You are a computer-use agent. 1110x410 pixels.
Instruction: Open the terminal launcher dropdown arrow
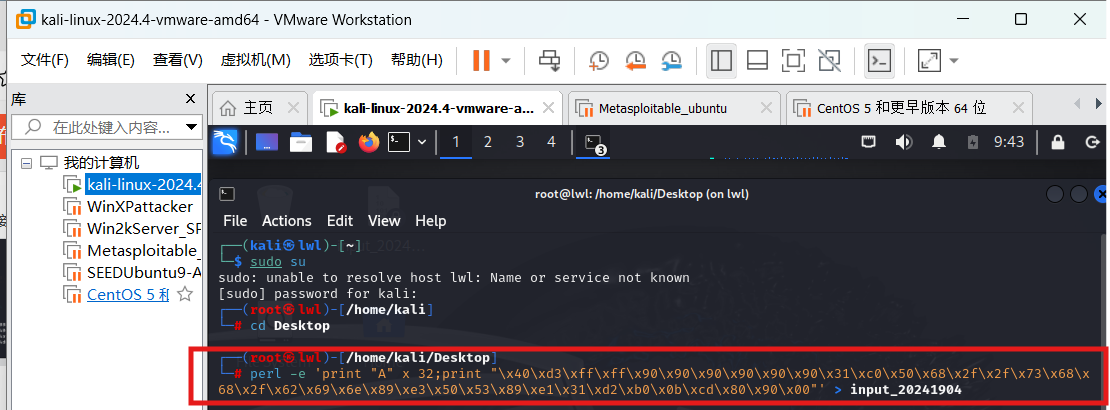pyautogui.click(x=422, y=142)
